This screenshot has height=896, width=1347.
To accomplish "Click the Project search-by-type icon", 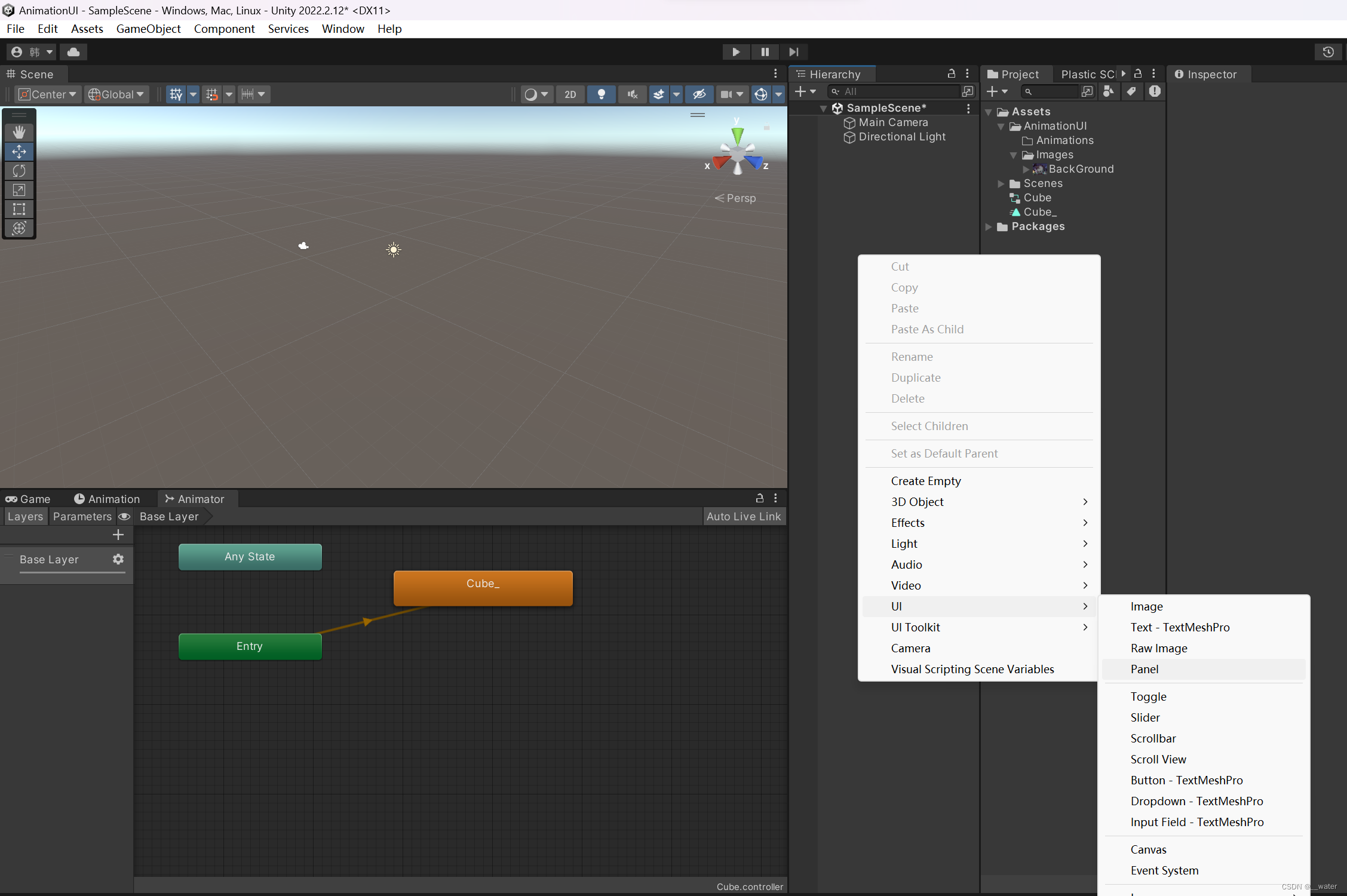I will tap(1108, 91).
